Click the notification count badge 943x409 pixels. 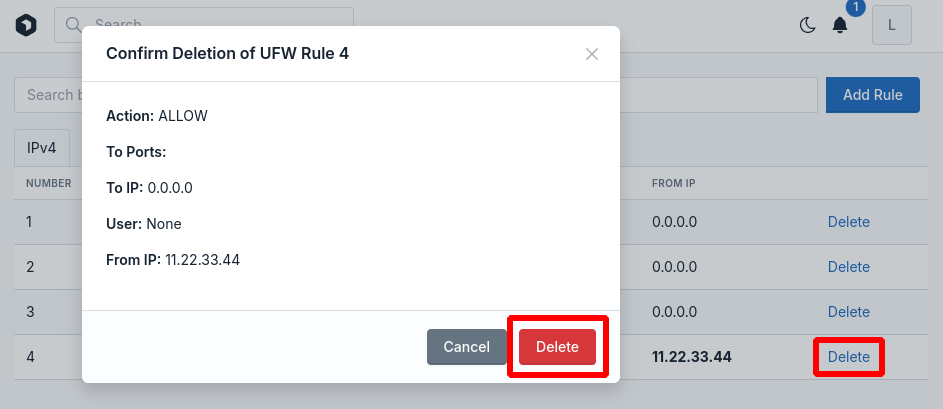click(855, 8)
